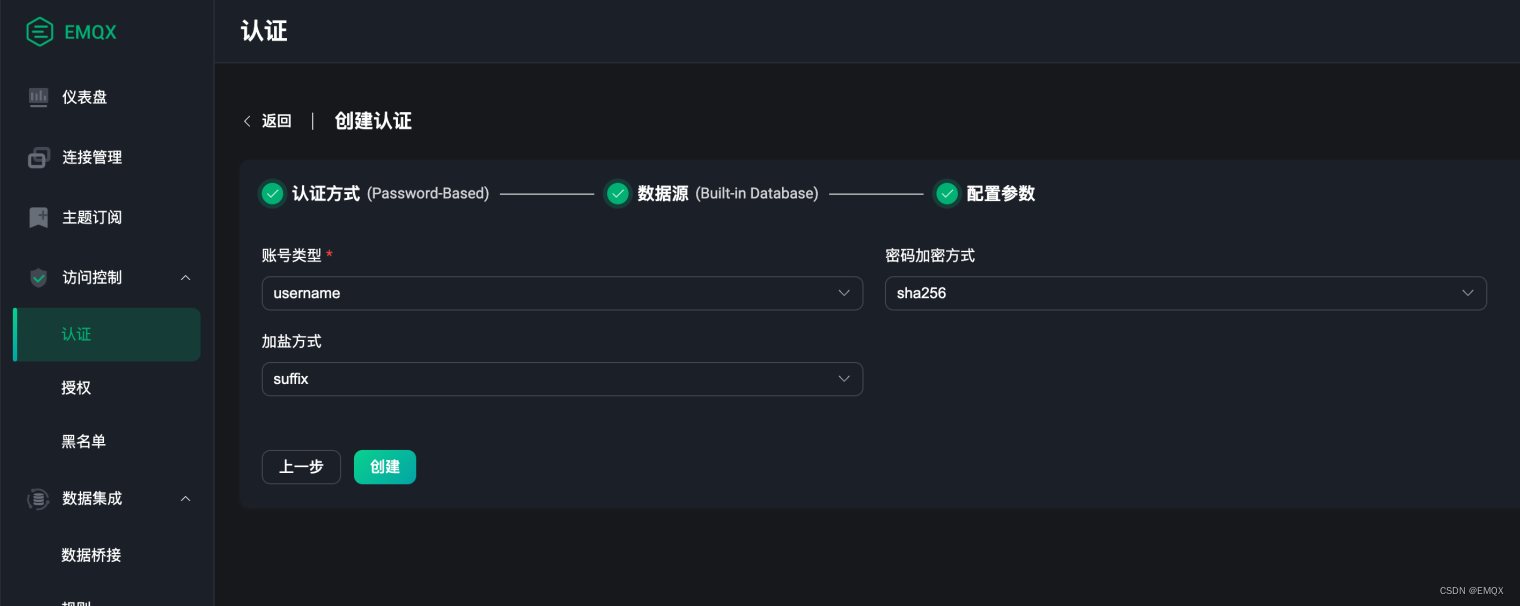
Task: Click the bookmark icon beside 主题订阅
Action: point(39,217)
